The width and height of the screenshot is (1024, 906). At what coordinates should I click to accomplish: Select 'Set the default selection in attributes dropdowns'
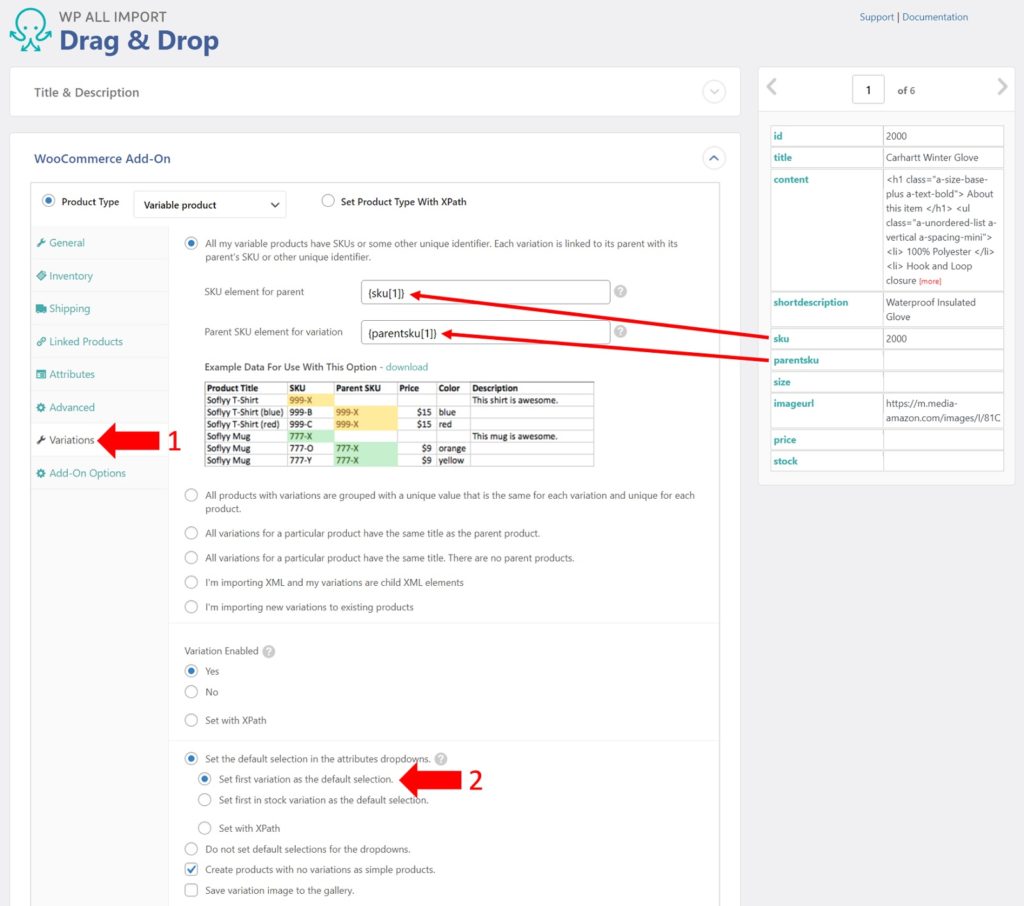191,758
